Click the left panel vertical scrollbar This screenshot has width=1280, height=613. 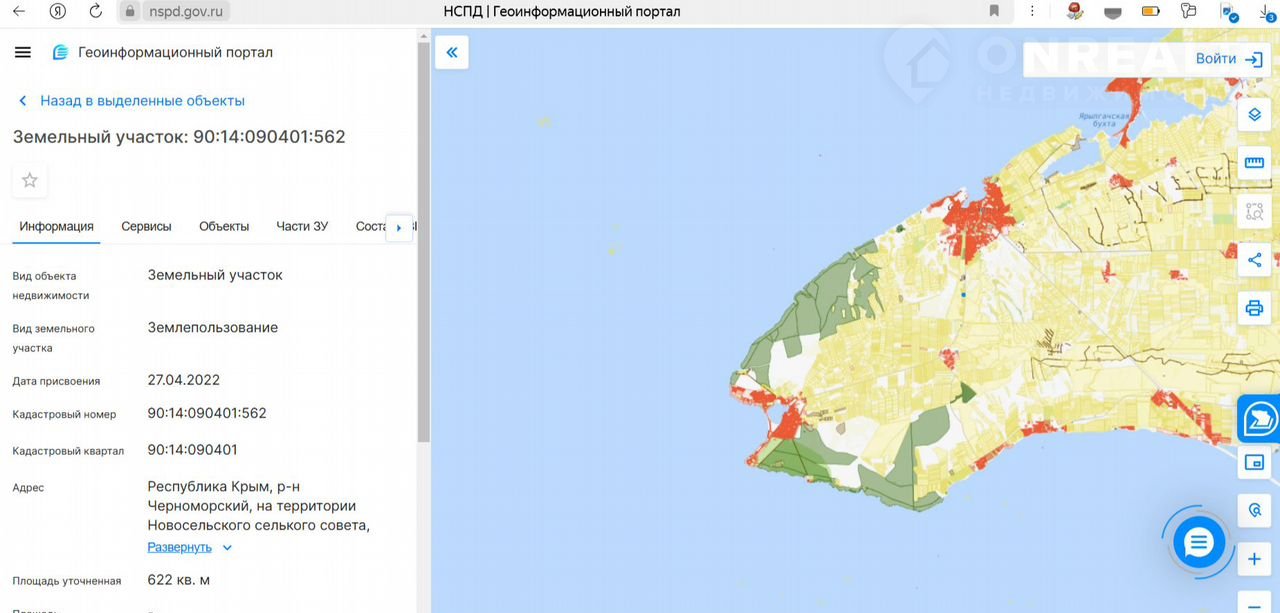tap(423, 250)
